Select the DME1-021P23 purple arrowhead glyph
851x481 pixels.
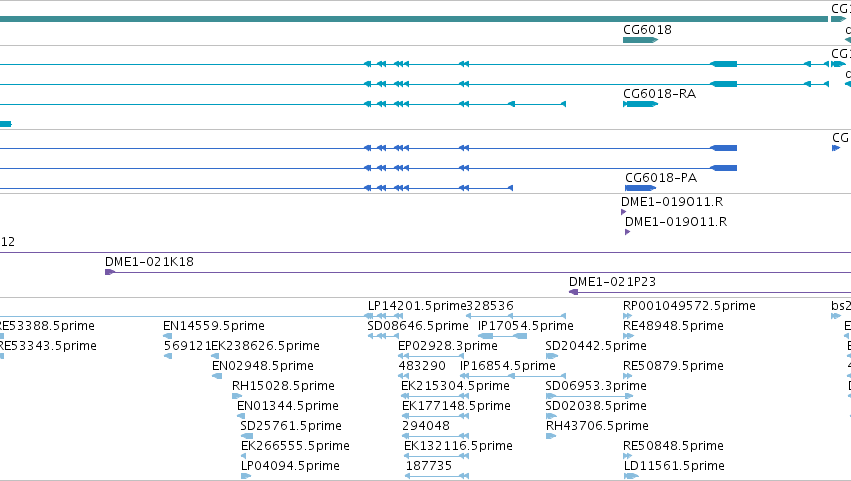coord(573,292)
